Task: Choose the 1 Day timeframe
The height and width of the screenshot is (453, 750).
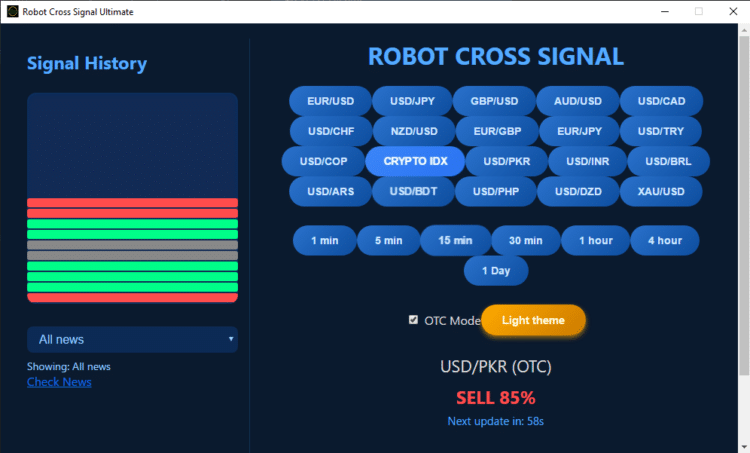Action: point(496,271)
